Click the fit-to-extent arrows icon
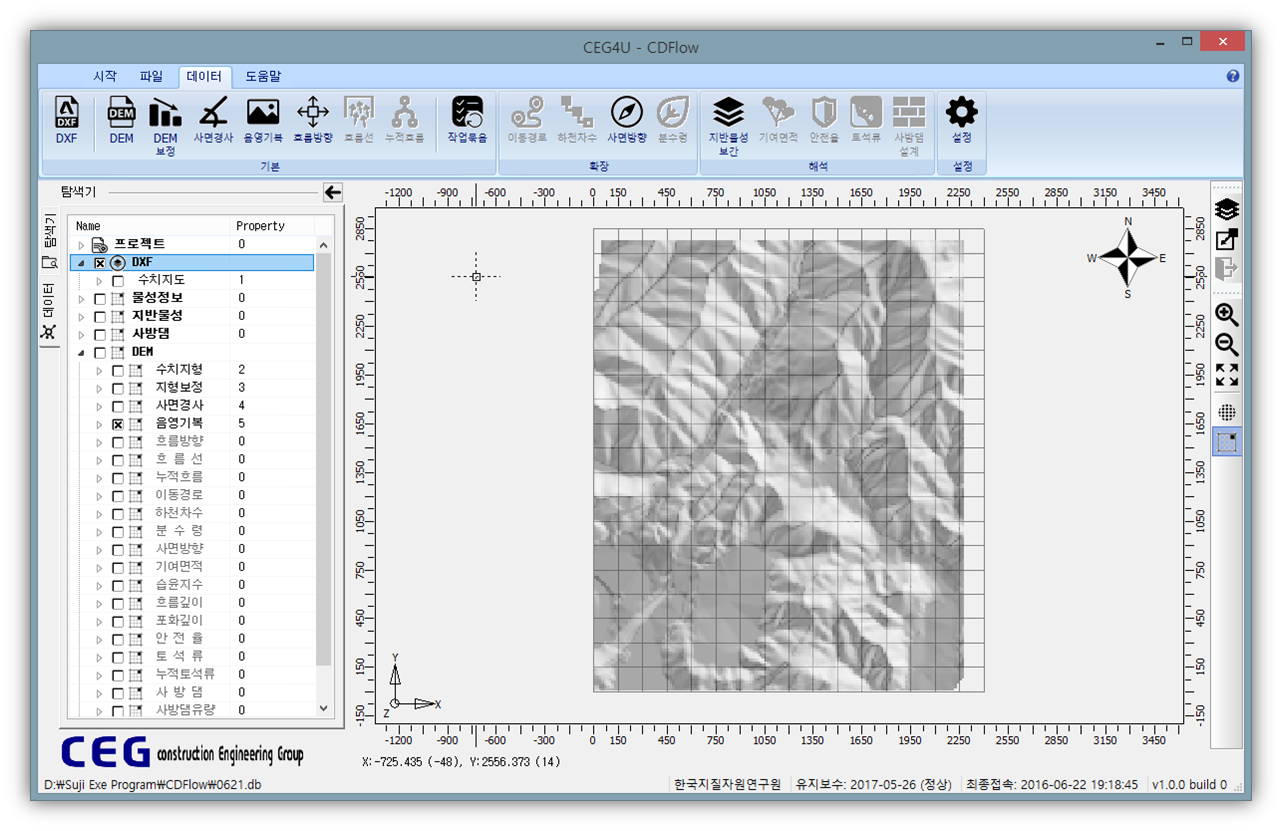 click(1227, 375)
